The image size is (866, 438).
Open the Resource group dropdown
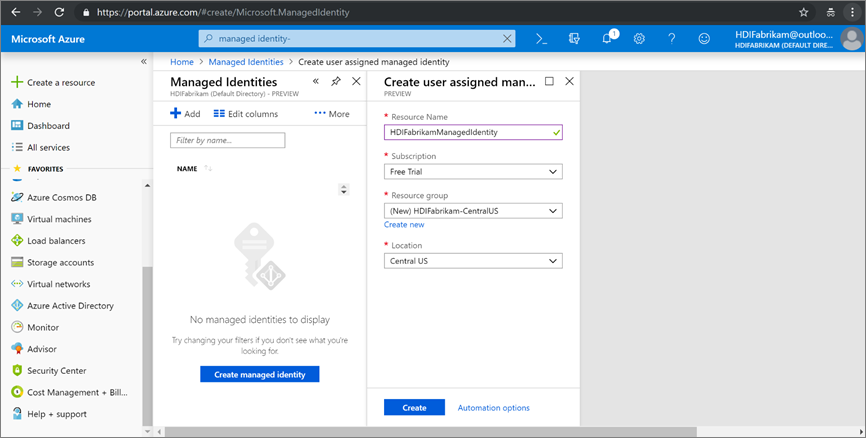(473, 211)
